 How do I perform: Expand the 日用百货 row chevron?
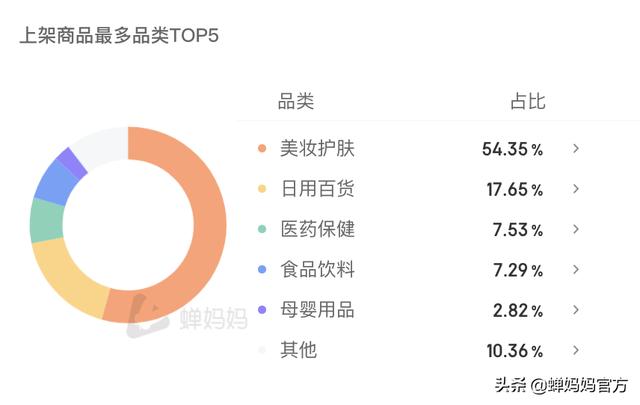click(576, 189)
